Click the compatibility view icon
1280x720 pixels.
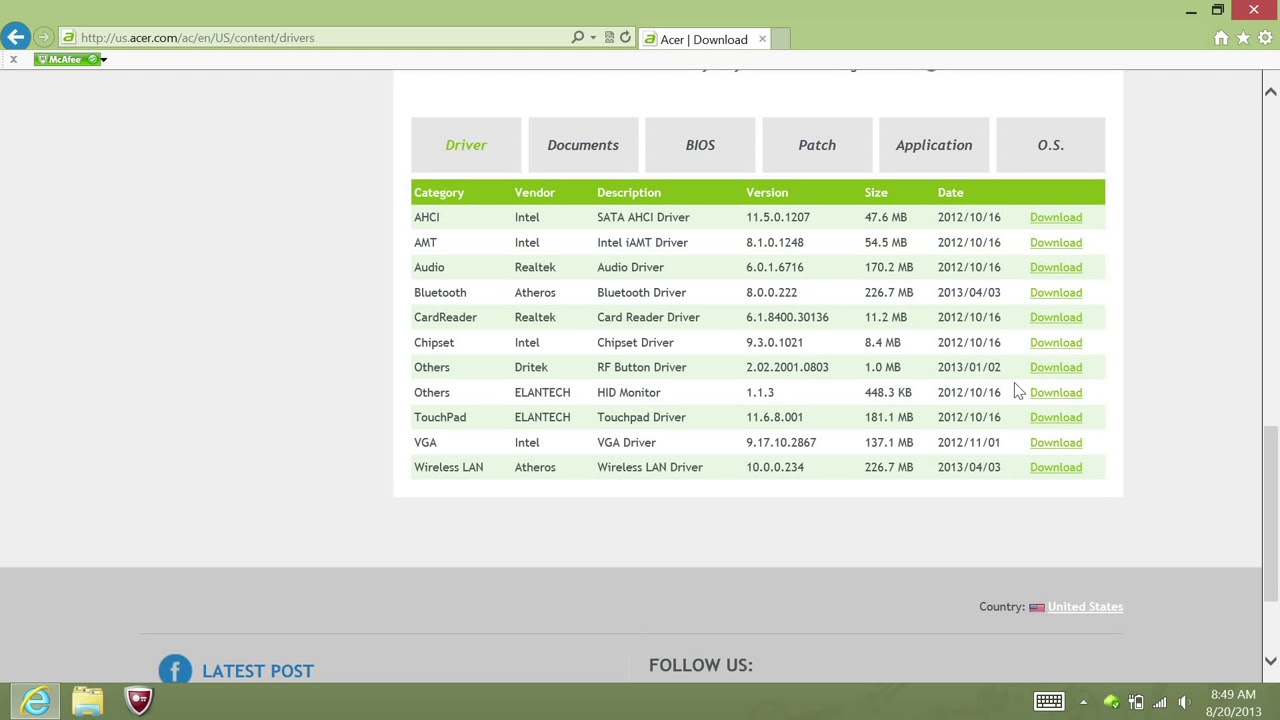(609, 38)
